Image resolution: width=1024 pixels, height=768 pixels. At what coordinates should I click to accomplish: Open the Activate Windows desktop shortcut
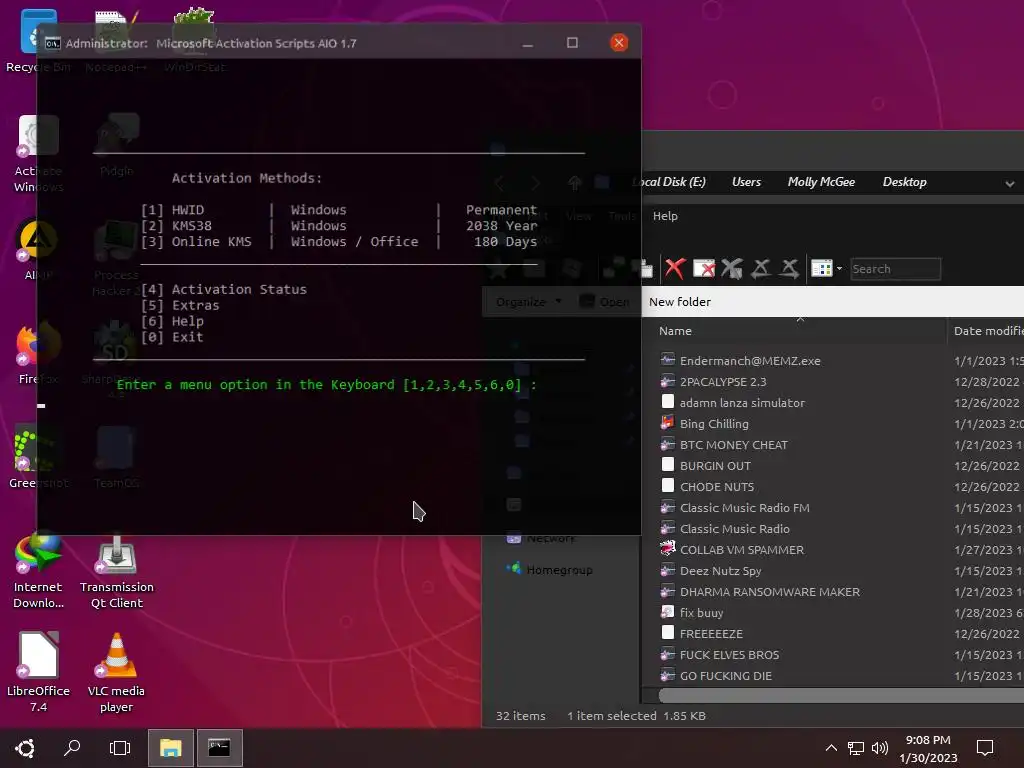[x=38, y=154]
